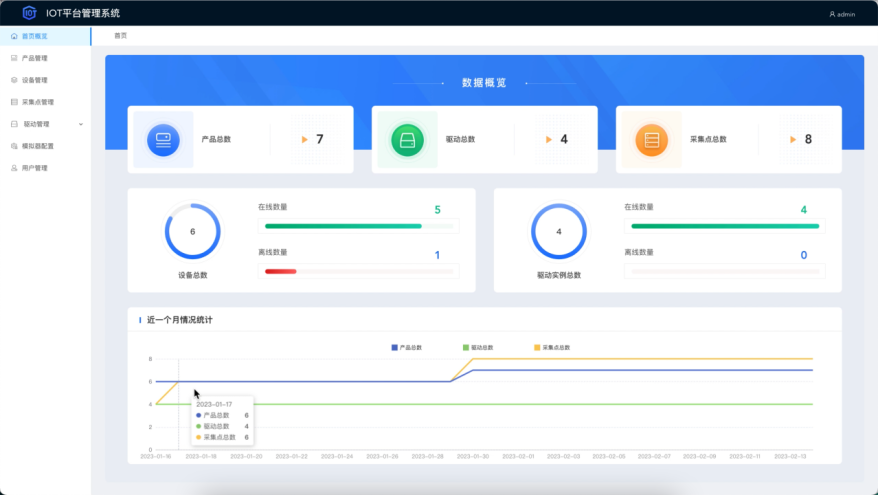Click the 设备总数 circular gauge
This screenshot has height=495, width=878.
[193, 231]
